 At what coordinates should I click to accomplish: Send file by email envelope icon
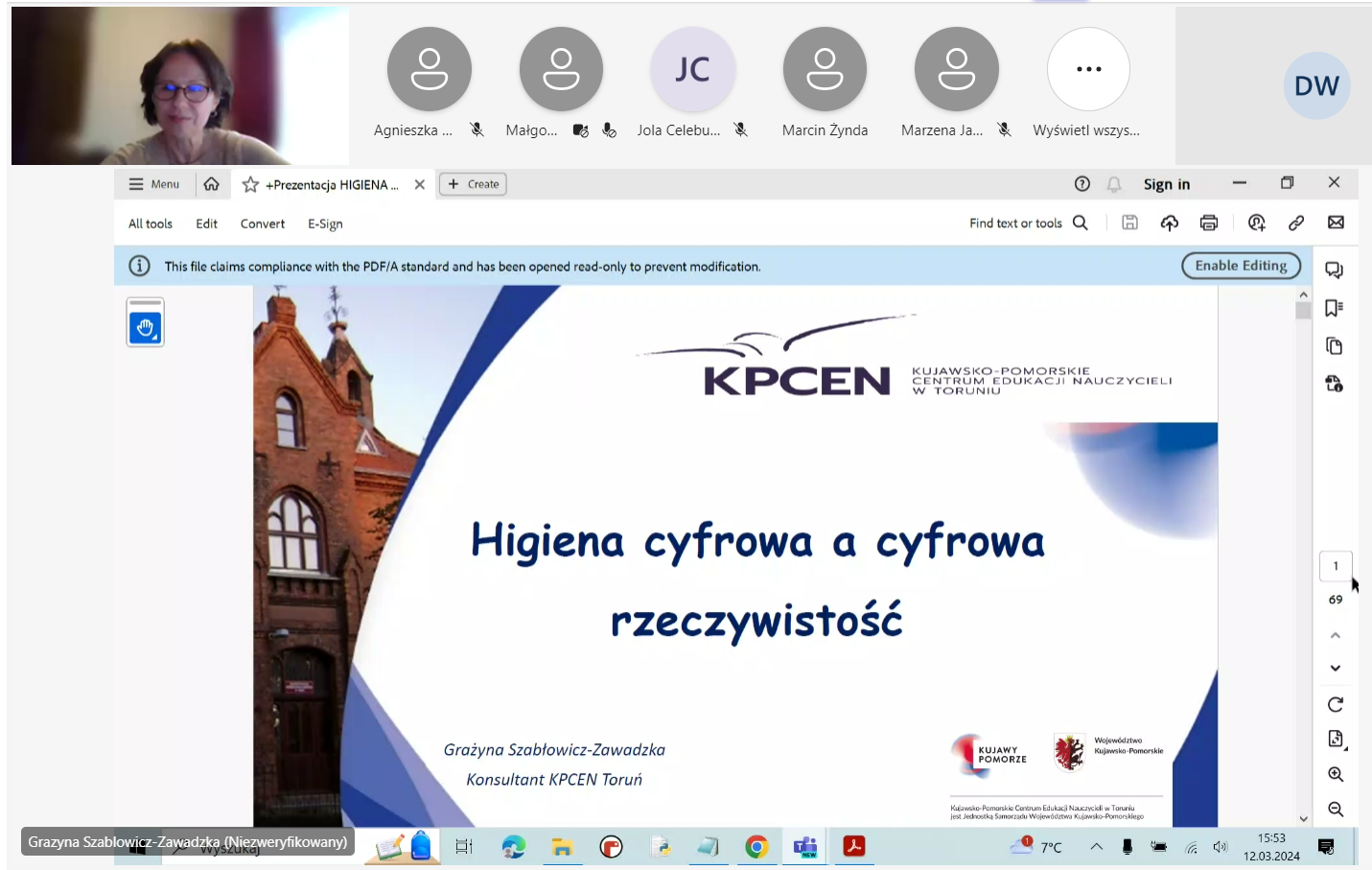click(1336, 223)
